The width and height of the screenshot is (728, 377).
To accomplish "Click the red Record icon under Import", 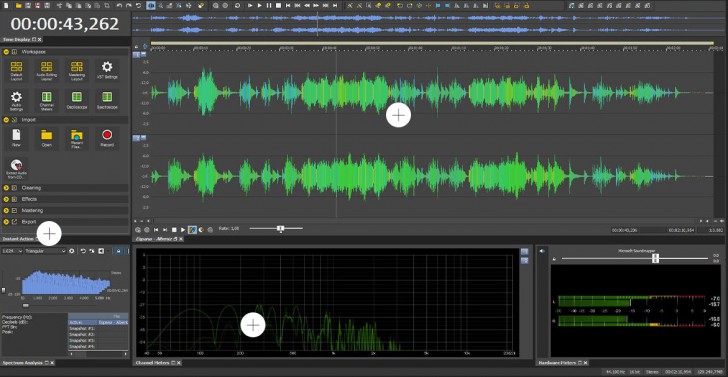I will [x=107, y=138].
